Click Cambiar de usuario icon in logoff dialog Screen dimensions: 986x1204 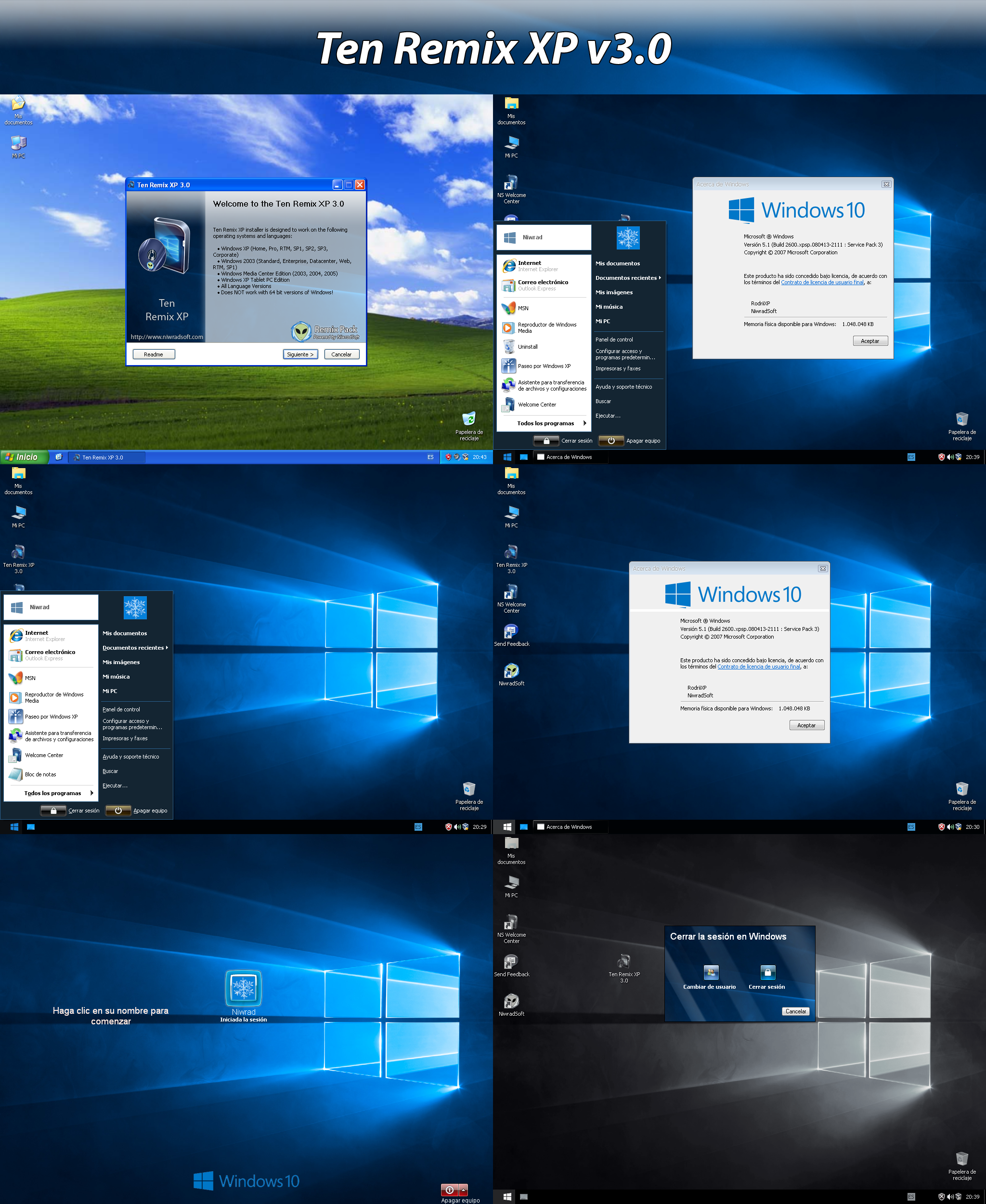coord(711,973)
